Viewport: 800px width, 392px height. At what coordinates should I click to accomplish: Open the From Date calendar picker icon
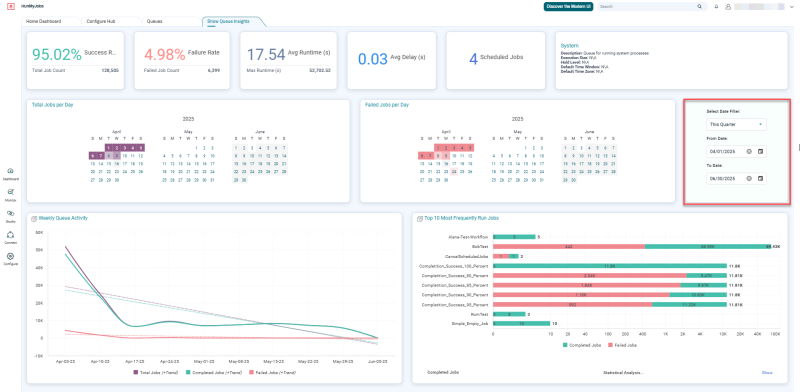tap(760, 152)
